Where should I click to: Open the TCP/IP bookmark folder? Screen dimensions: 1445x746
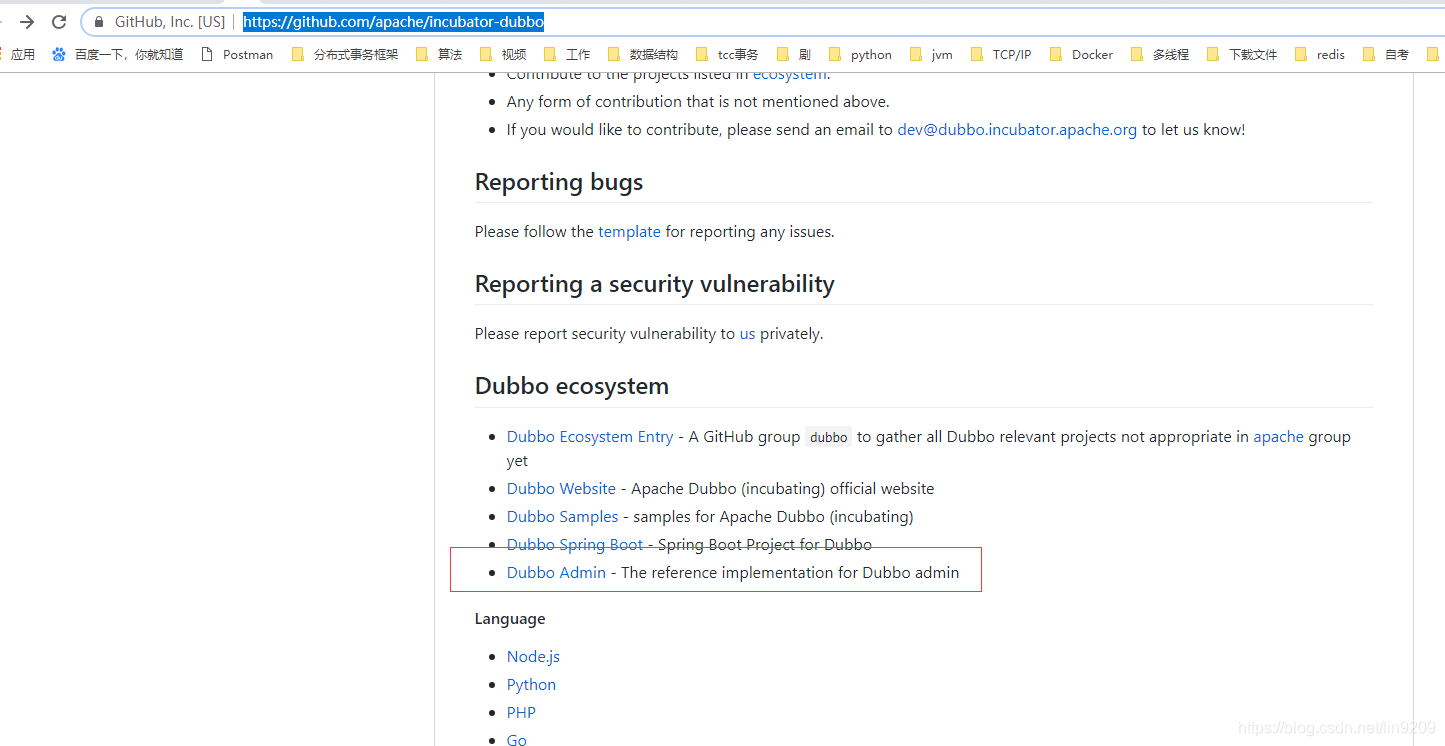pos(1001,55)
